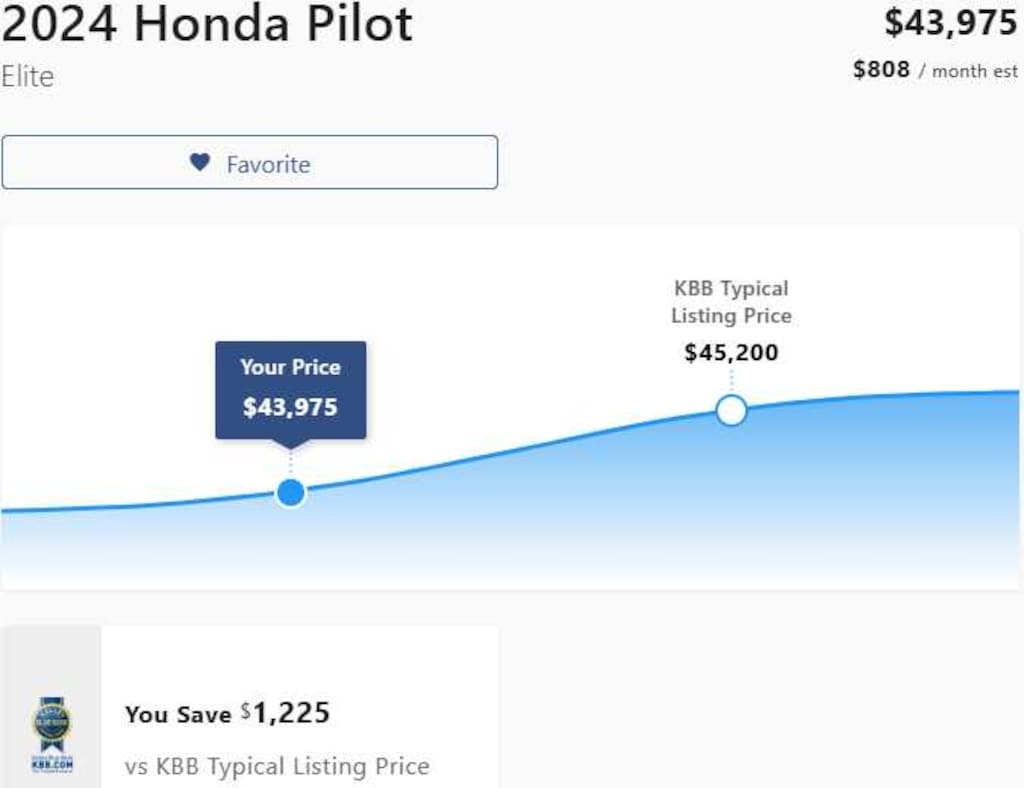Viewport: 1024px width, 788px height.
Task: Click the $45,200 price label
Action: [x=731, y=353]
